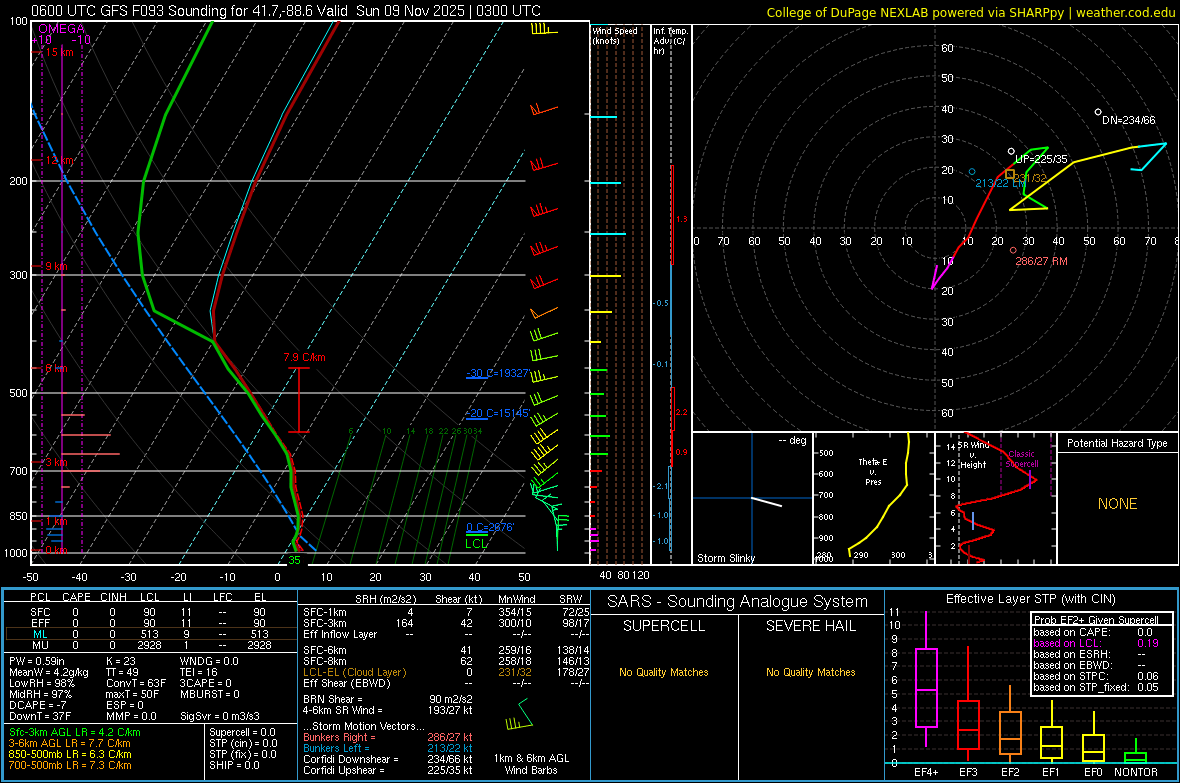Click the DN=234/66 hodograph label
1180x783 pixels.
[x=1128, y=120]
